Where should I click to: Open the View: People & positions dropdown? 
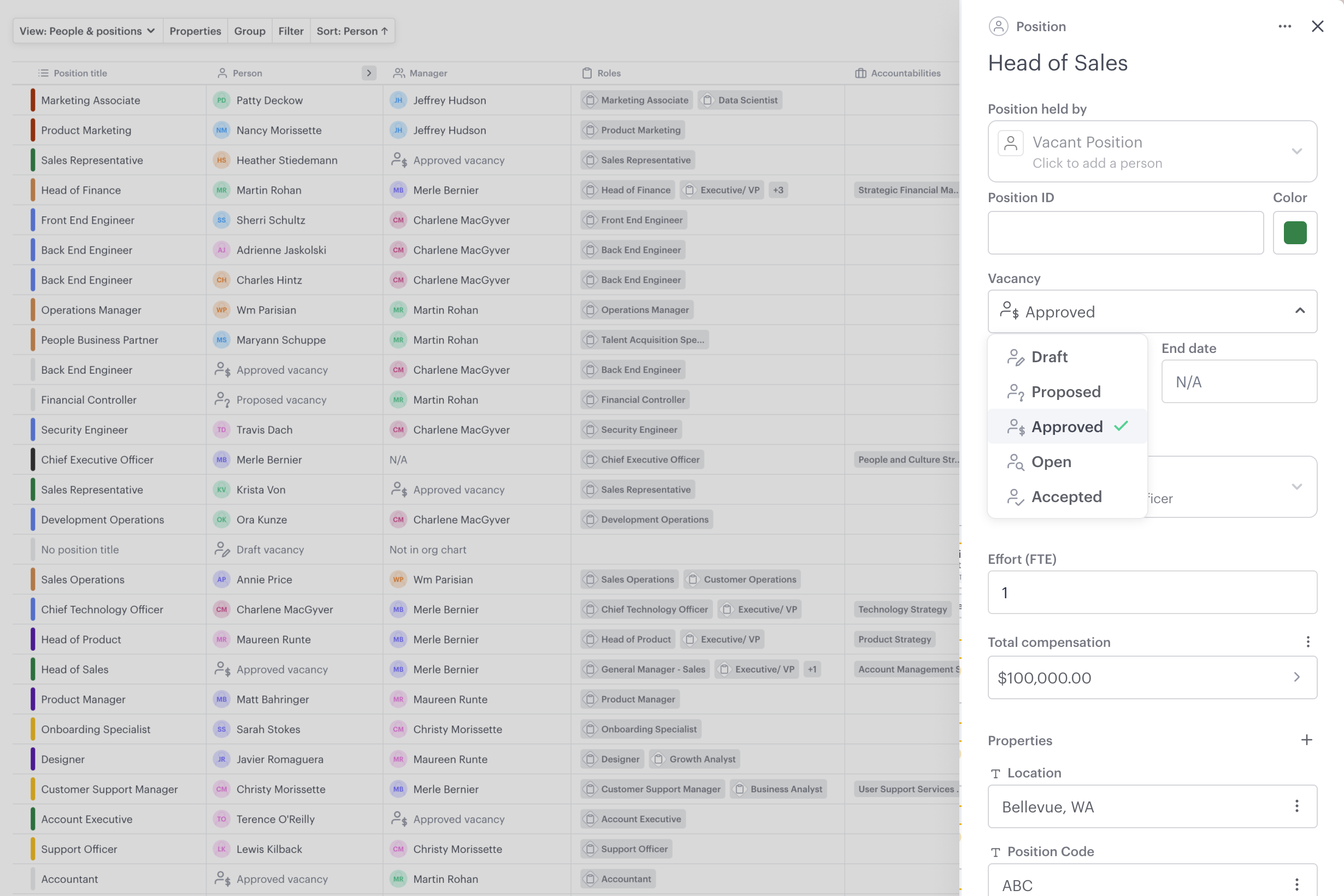click(x=86, y=31)
